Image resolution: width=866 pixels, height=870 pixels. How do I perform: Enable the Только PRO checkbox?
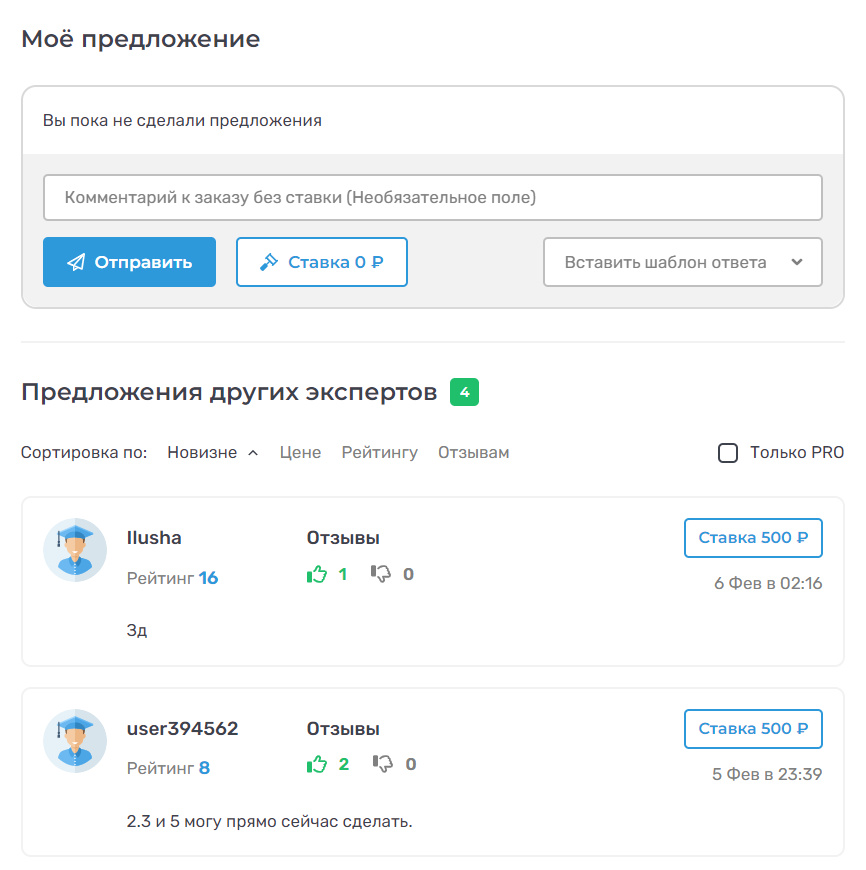tap(728, 453)
